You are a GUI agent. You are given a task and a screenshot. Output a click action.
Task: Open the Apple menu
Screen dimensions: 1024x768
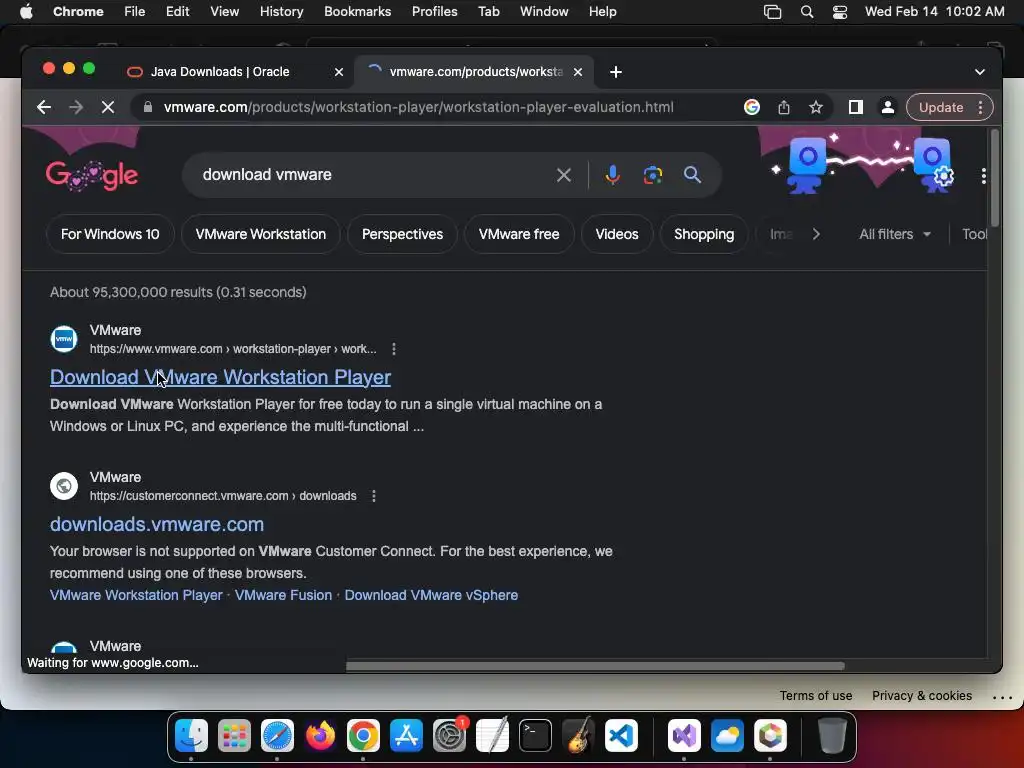tap(26, 12)
